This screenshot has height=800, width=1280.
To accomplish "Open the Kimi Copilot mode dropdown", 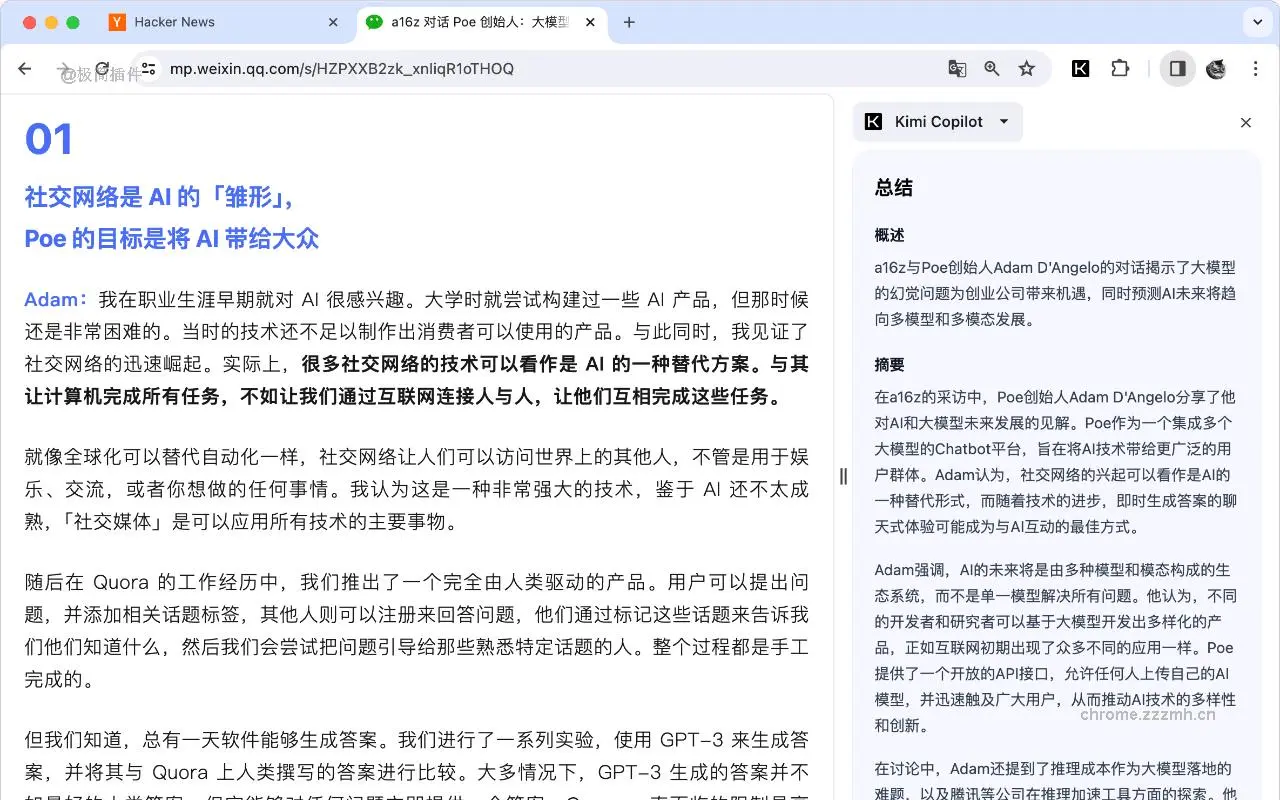I will 1003,121.
